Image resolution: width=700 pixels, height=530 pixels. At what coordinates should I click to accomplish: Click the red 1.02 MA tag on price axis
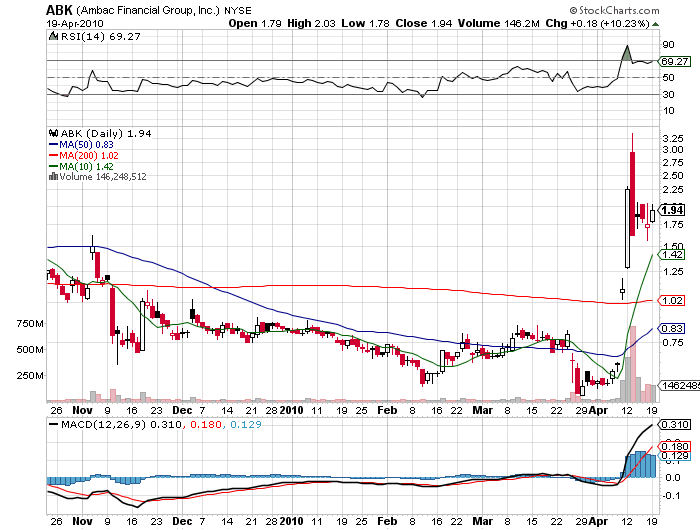pos(672,300)
